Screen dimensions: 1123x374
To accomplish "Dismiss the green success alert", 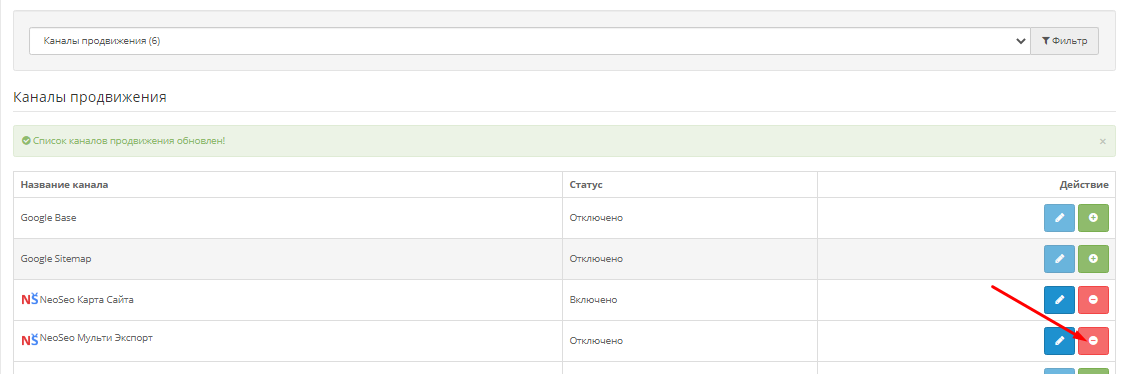I will click(x=1102, y=141).
